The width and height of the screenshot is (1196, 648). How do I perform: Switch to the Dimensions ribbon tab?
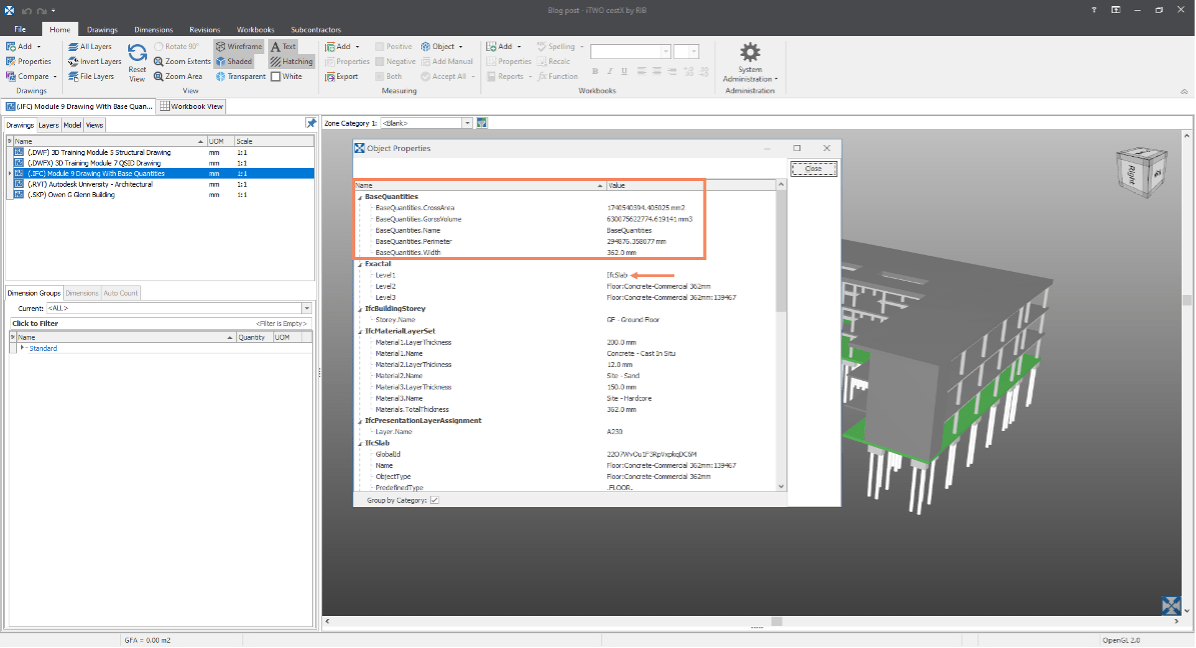[x=153, y=30]
